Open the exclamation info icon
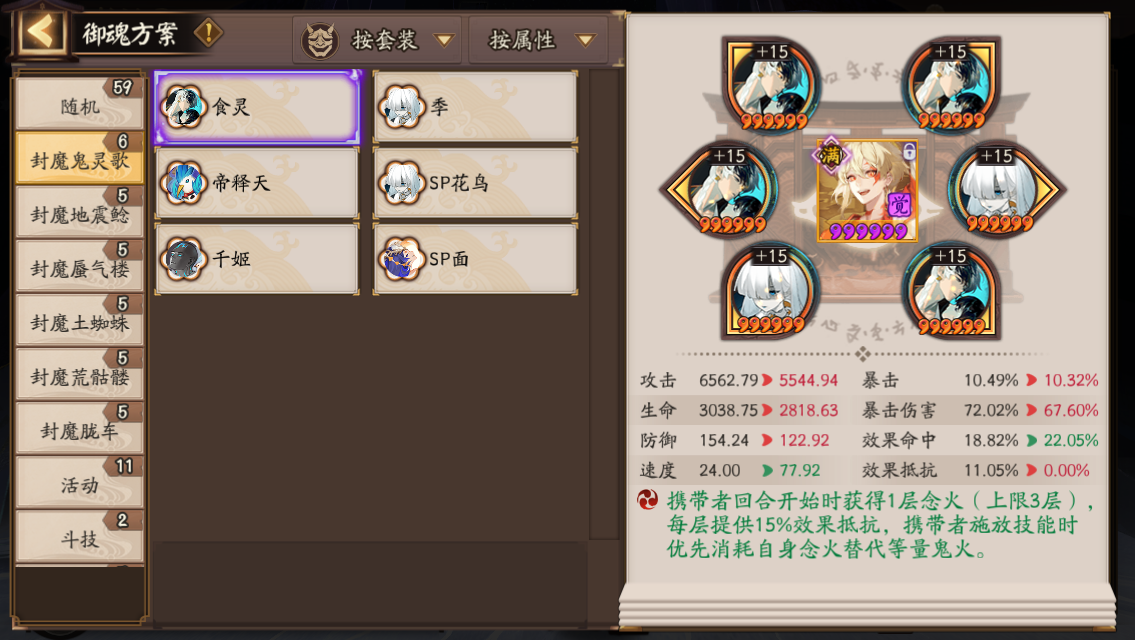This screenshot has height=640, width=1135. point(208,33)
